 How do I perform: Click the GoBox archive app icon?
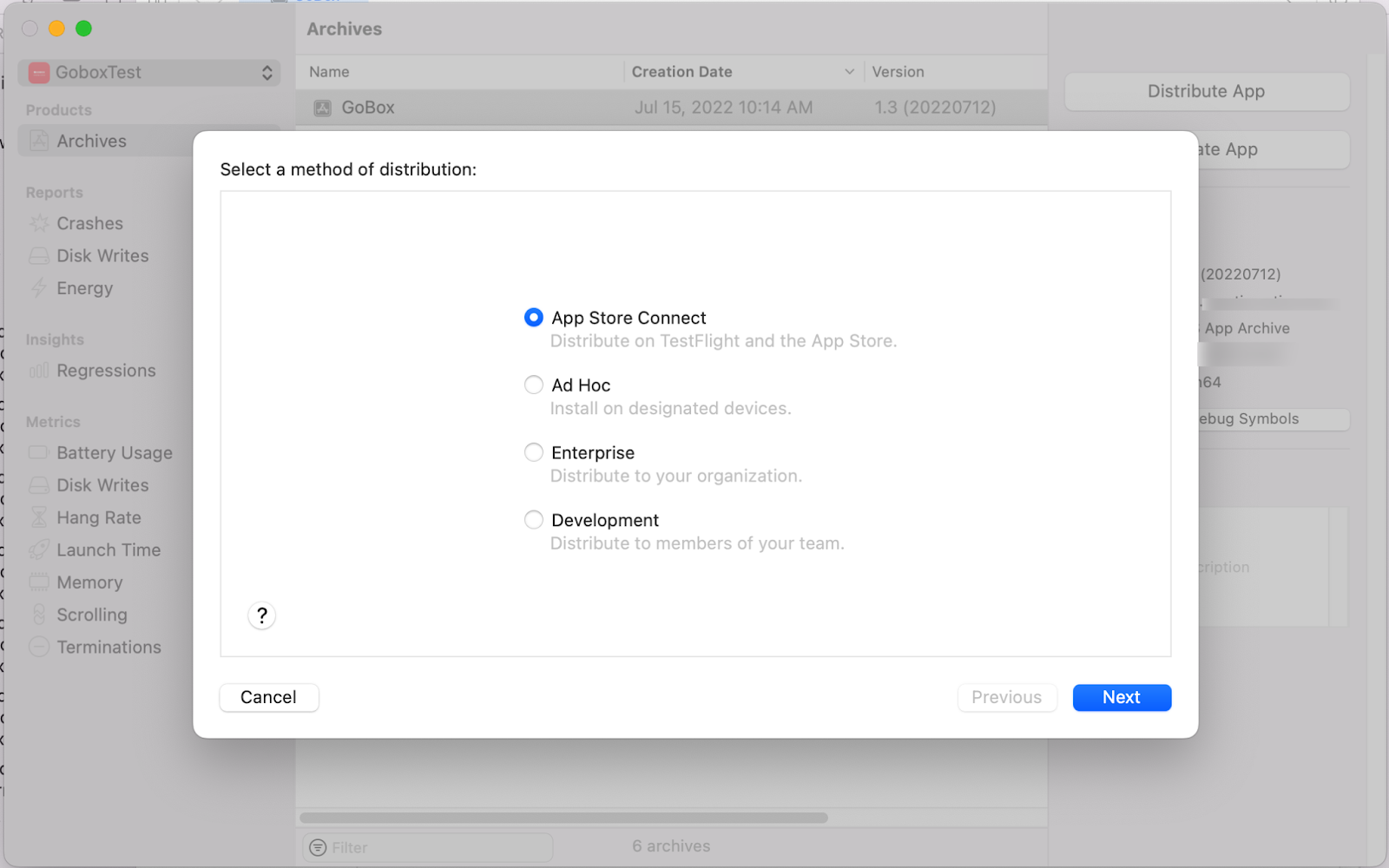click(x=323, y=108)
